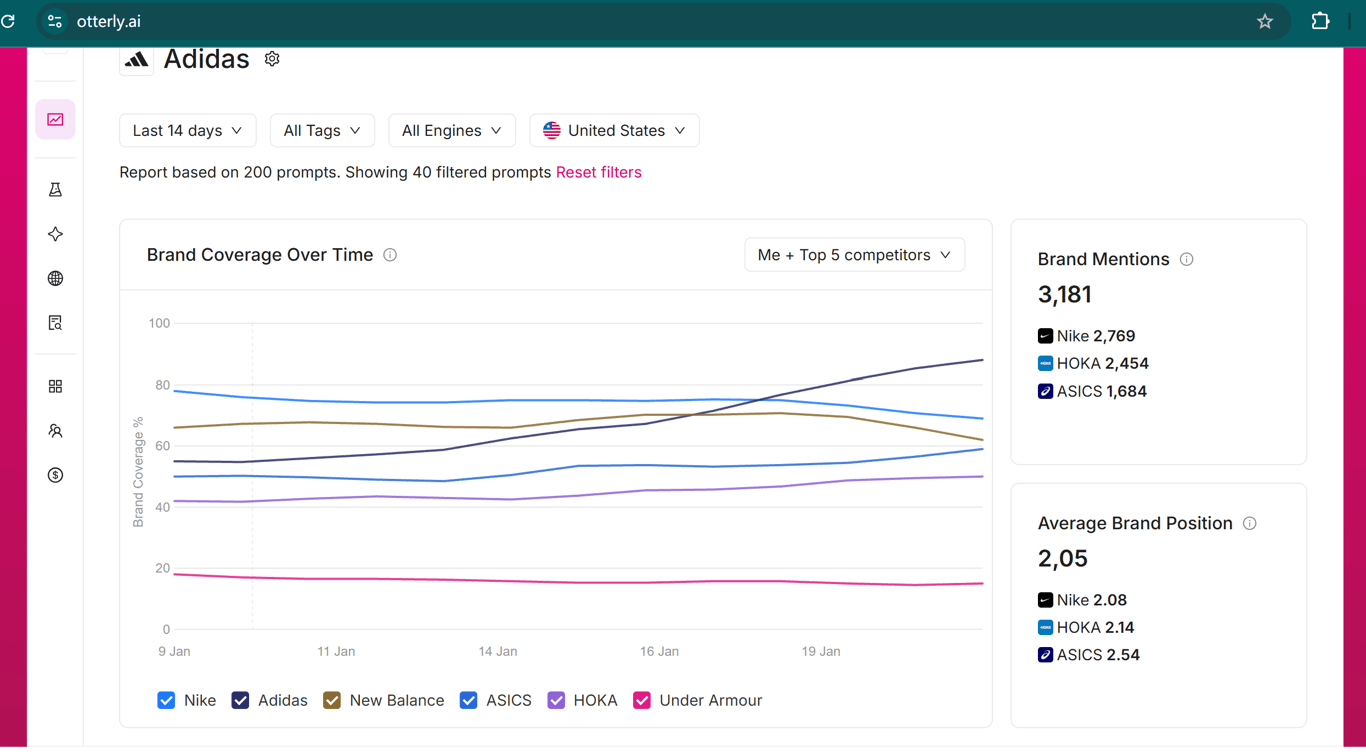This screenshot has height=755, width=1366.
Task: Uncheck the New Balance legend checkbox
Action: [x=332, y=700]
